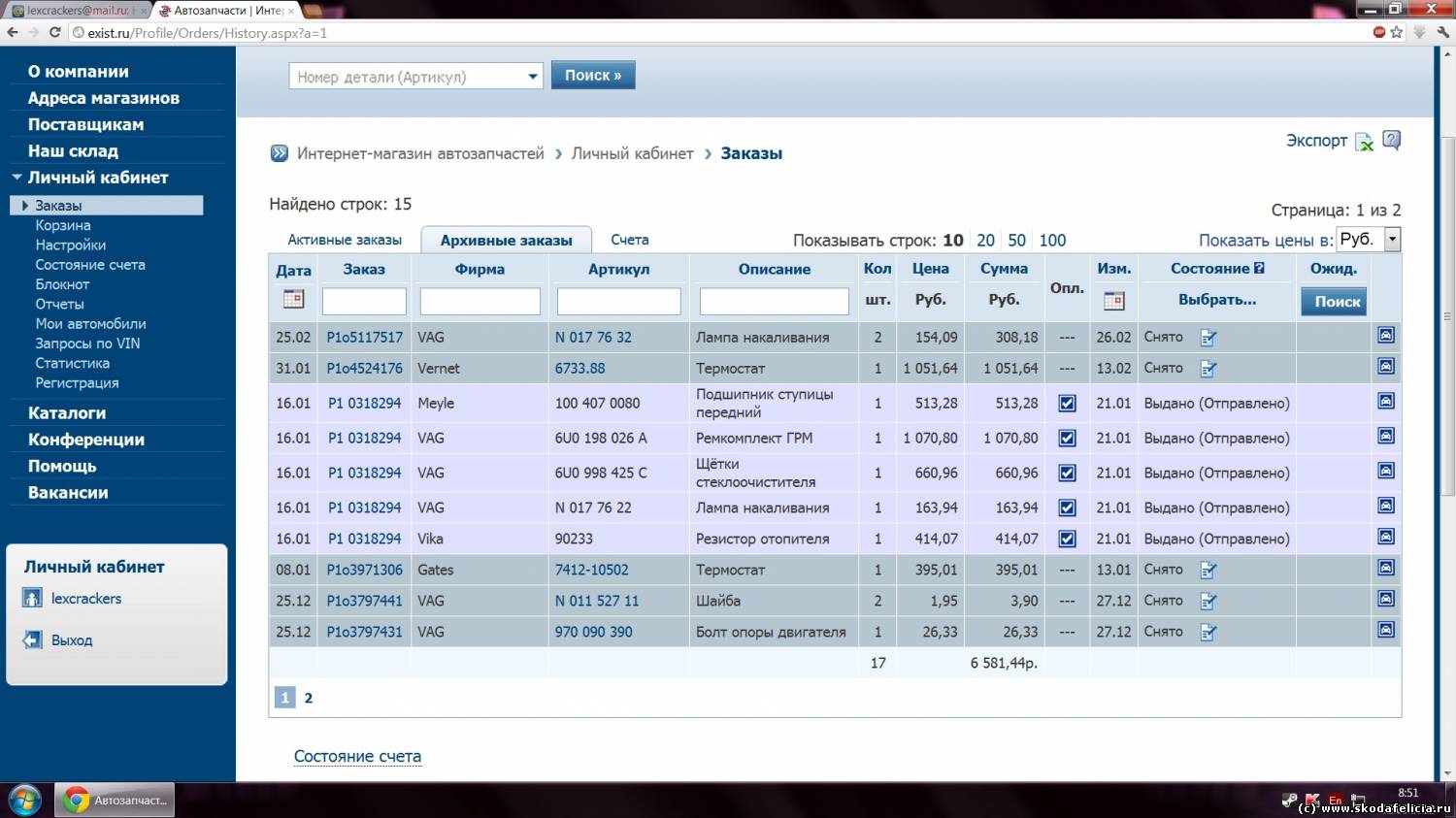Open the Дата column calendar picker
The height and width of the screenshot is (818, 1456).
(293, 299)
